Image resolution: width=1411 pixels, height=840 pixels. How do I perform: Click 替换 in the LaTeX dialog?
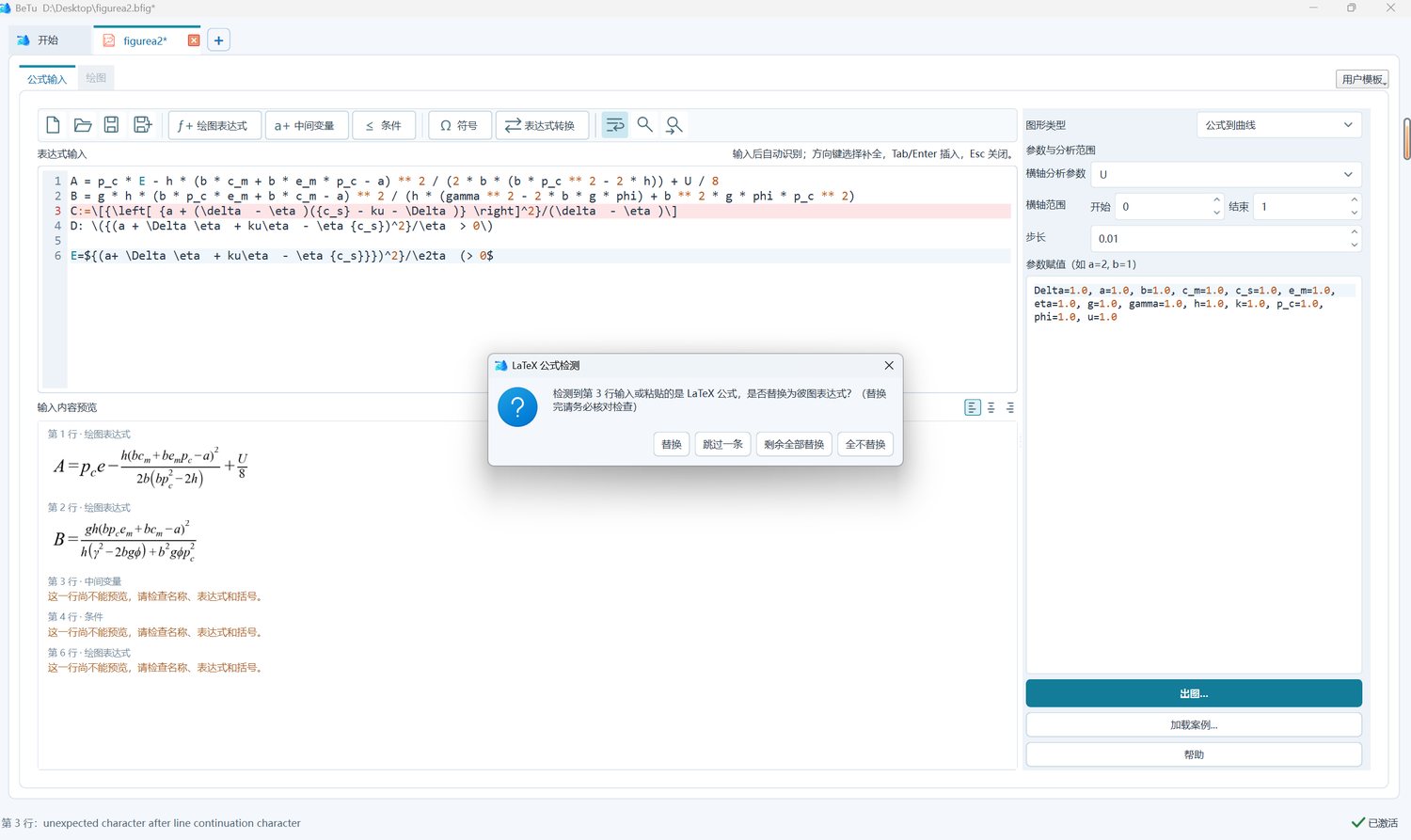672,444
